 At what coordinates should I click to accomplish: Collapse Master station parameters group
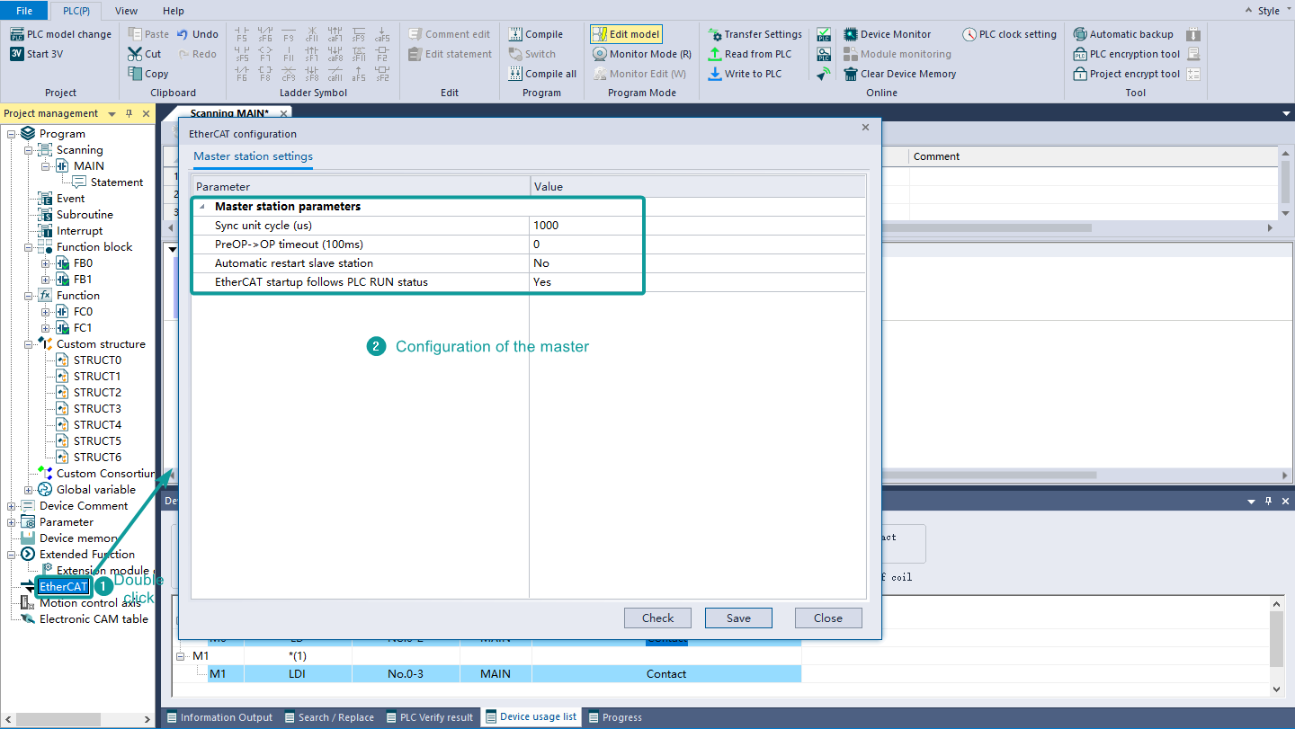(x=202, y=207)
